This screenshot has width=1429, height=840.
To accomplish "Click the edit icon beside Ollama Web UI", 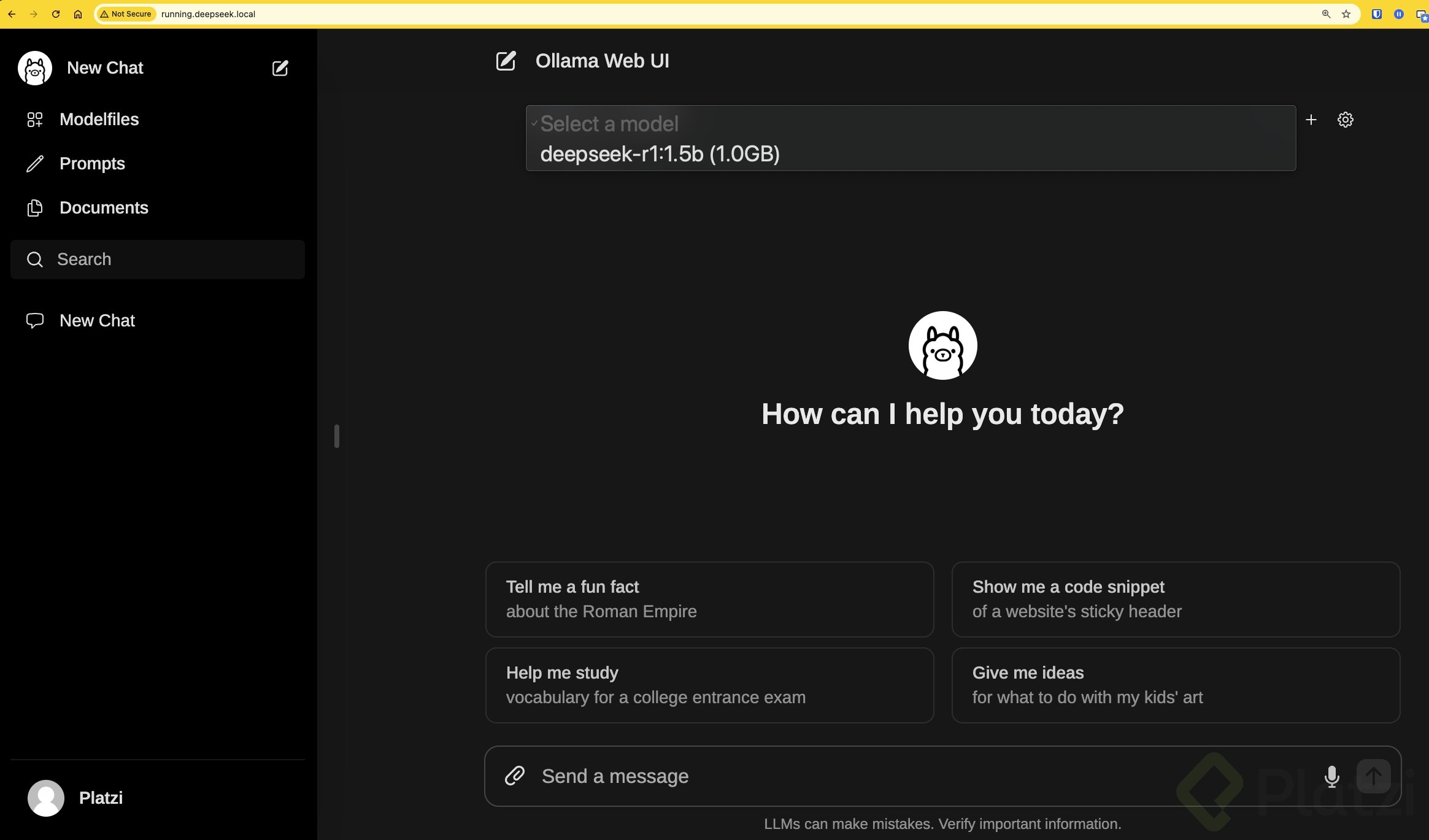I will tap(506, 61).
